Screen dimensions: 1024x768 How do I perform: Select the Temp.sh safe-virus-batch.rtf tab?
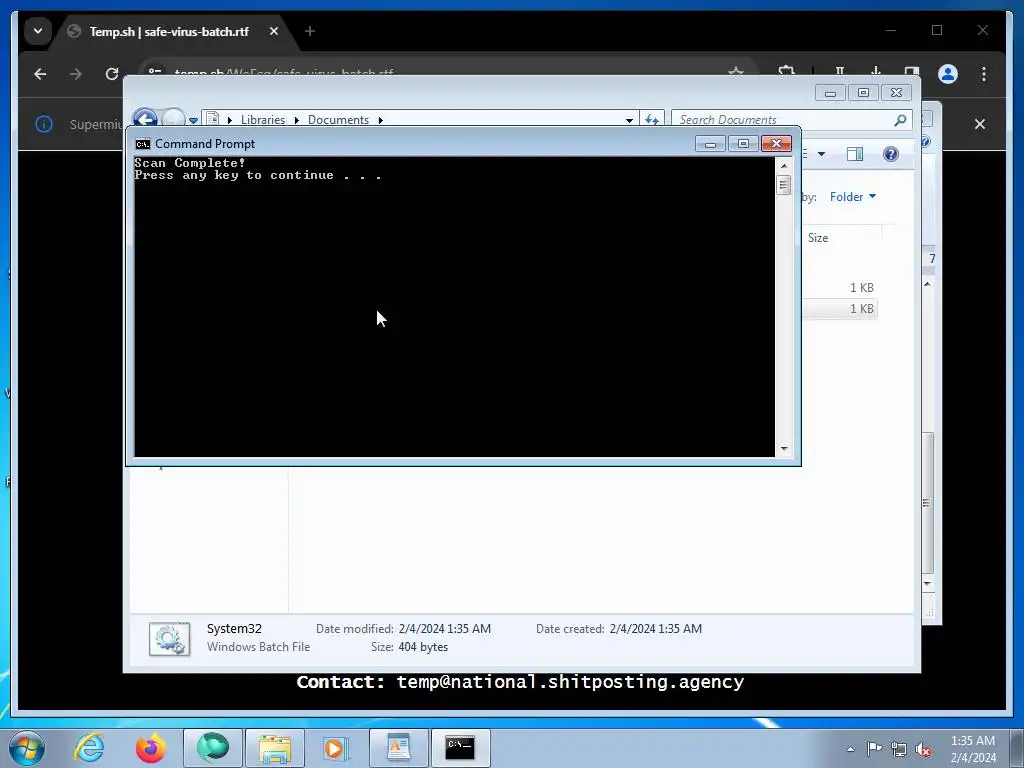pos(169,31)
